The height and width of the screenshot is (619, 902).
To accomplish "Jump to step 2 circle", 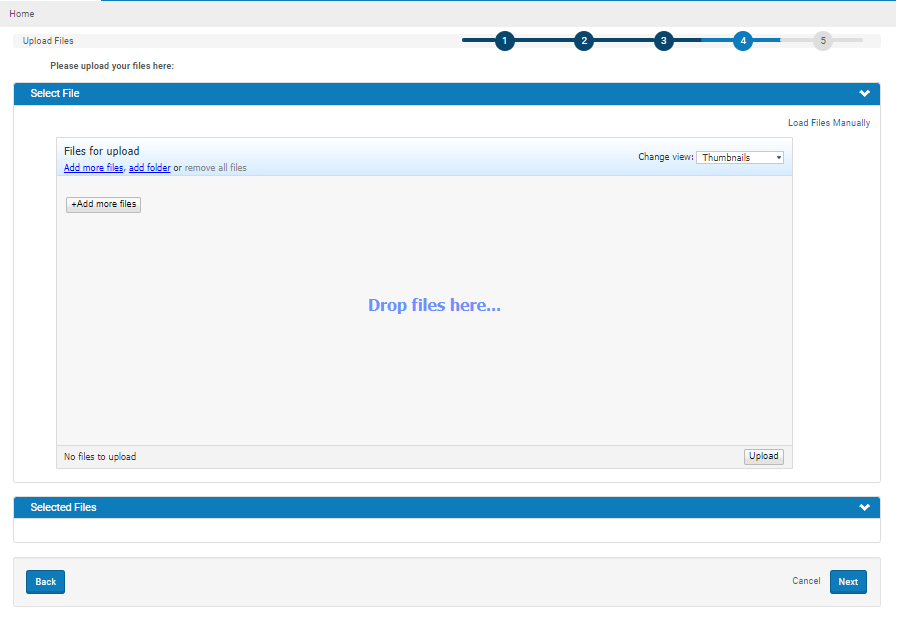I will click(x=585, y=41).
